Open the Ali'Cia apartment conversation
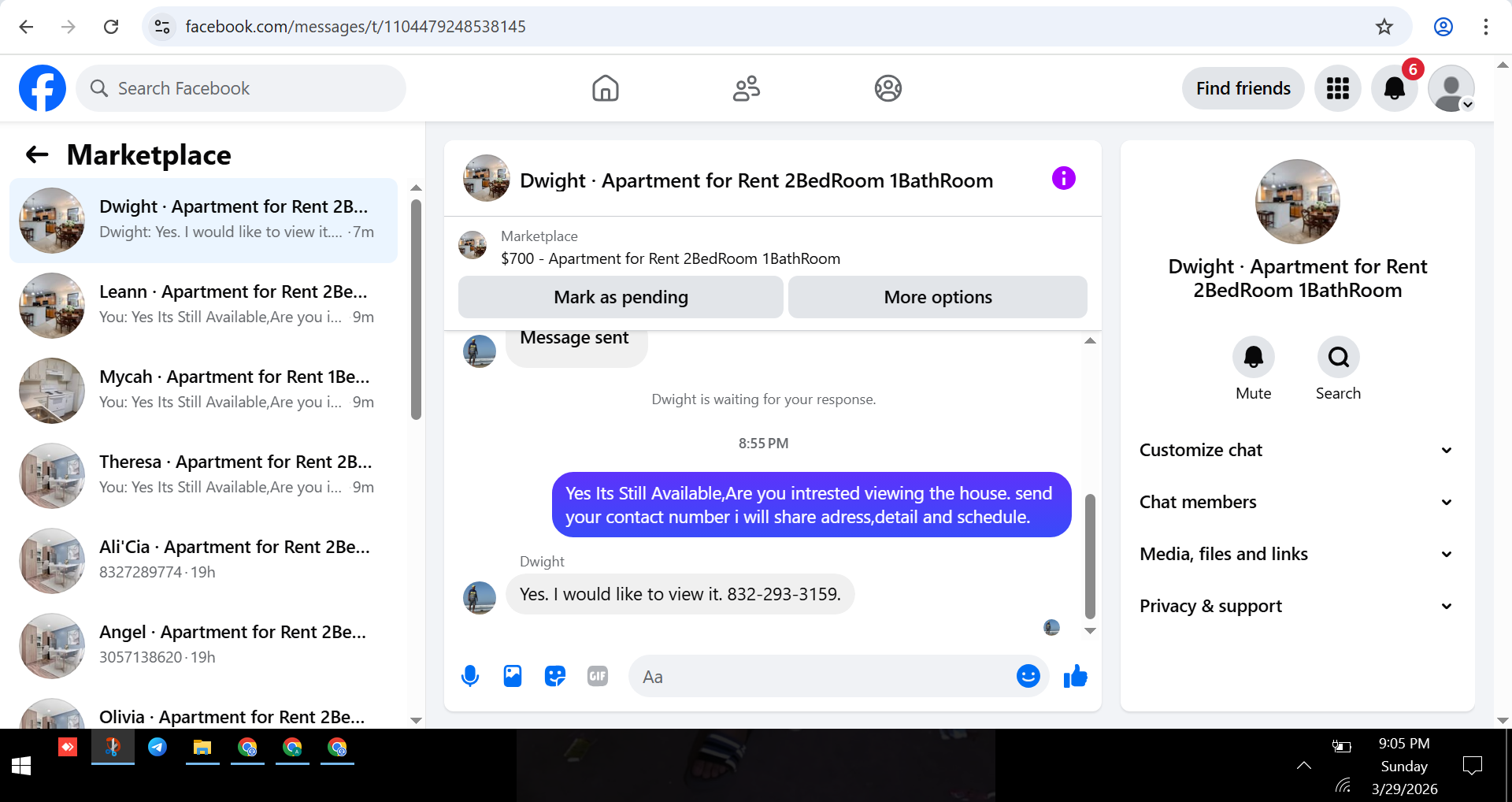1512x802 pixels. click(203, 561)
